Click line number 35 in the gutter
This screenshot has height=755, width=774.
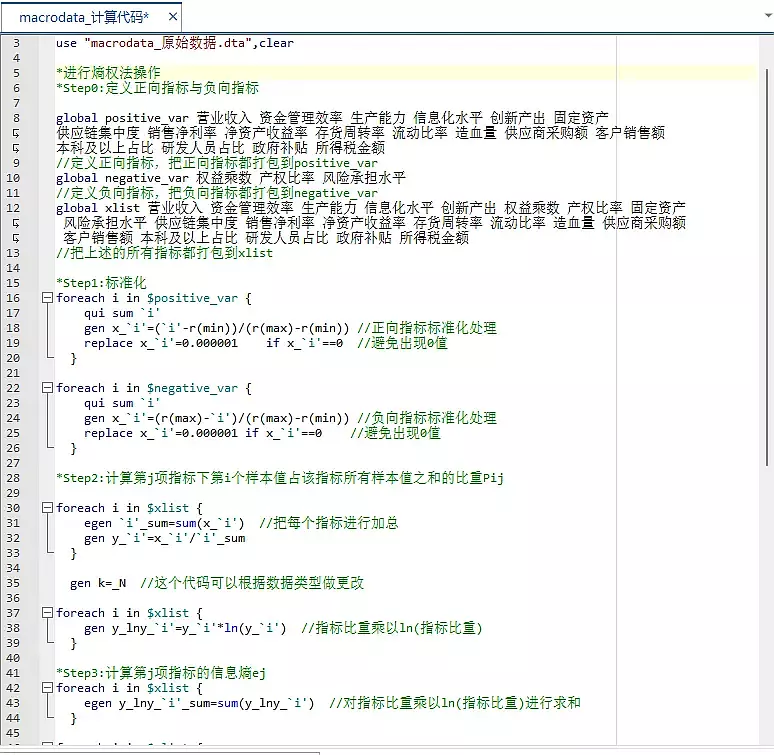[x=13, y=583]
